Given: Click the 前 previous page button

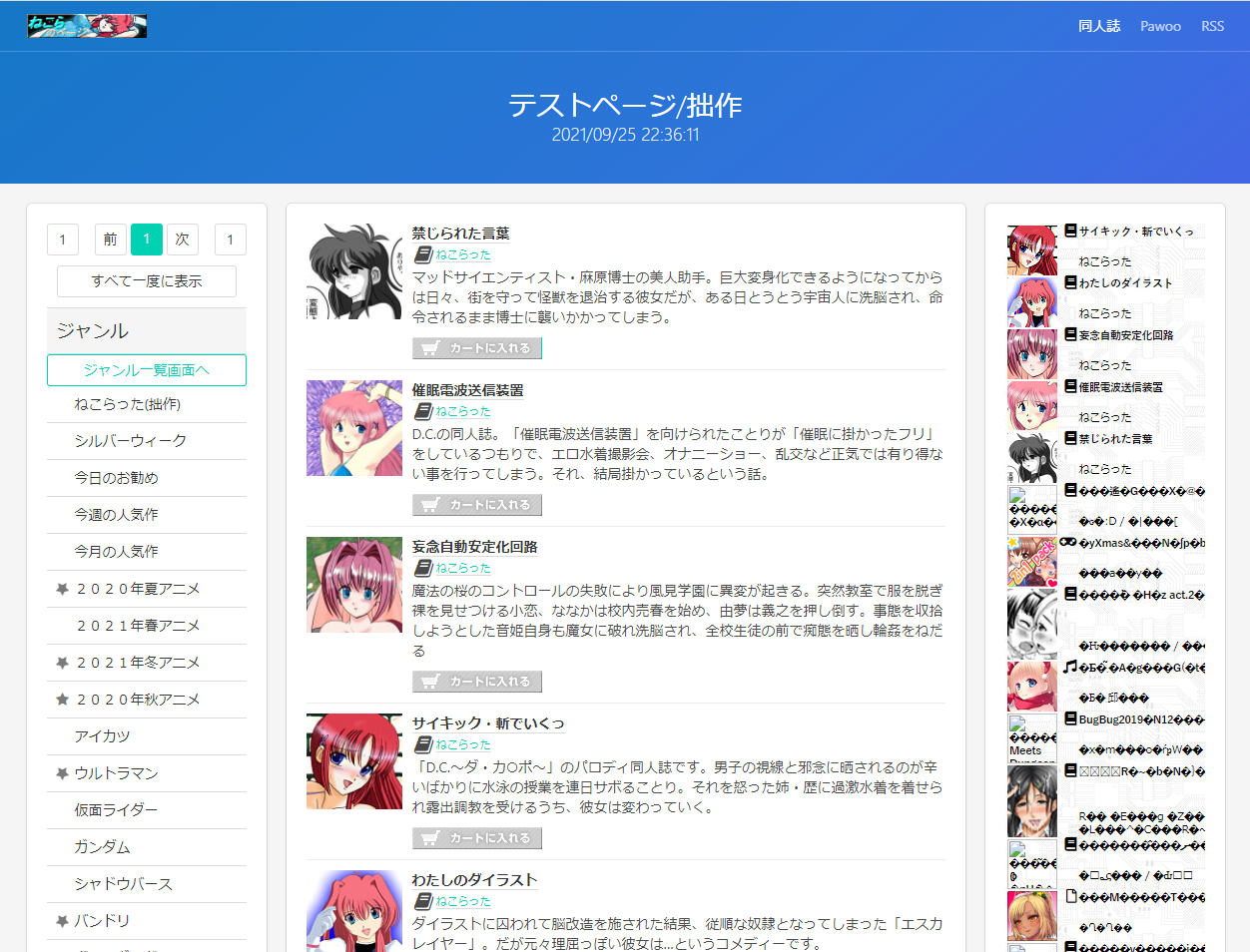Looking at the screenshot, I should tap(111, 239).
